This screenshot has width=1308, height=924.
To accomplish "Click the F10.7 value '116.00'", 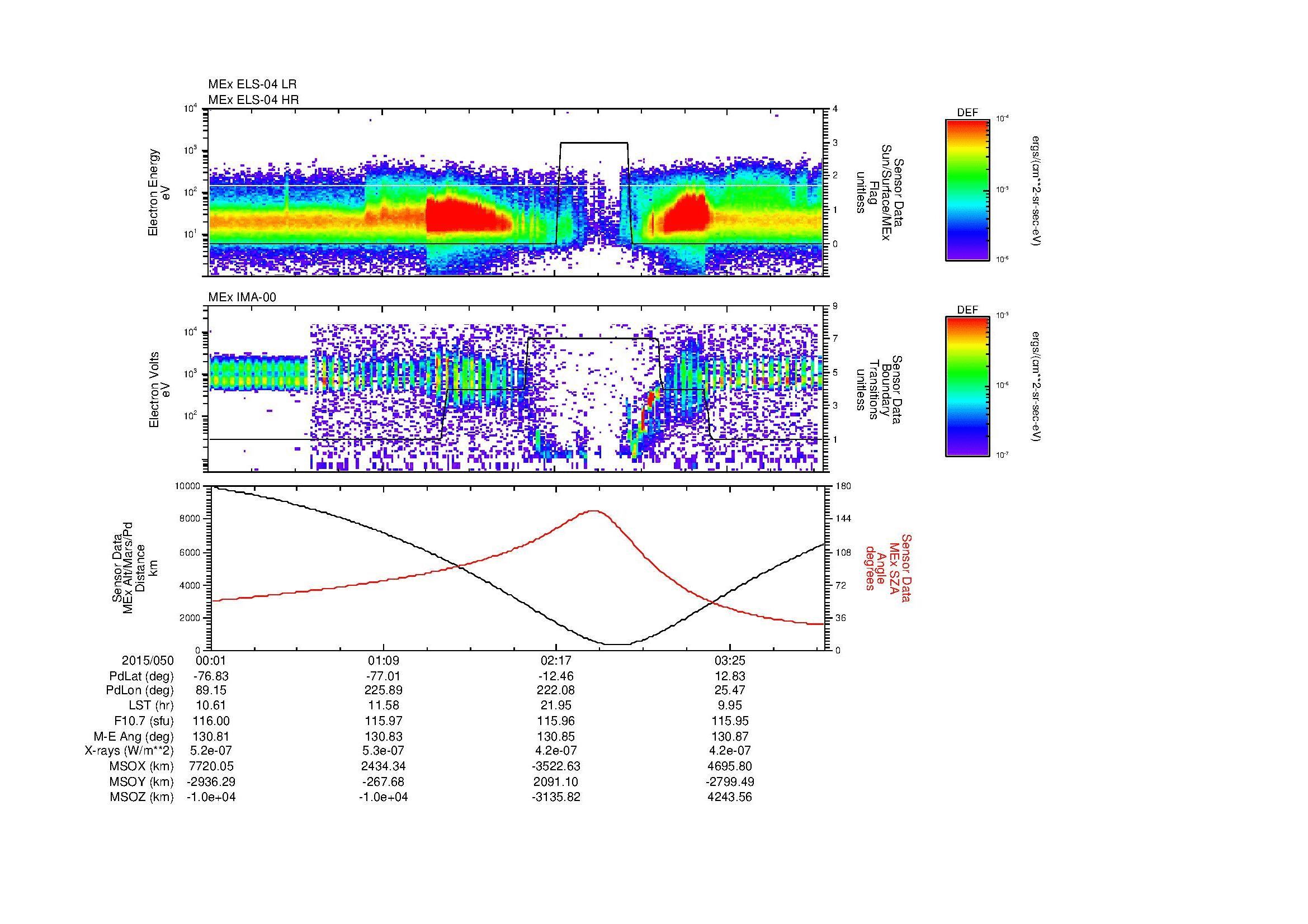I will (x=211, y=721).
